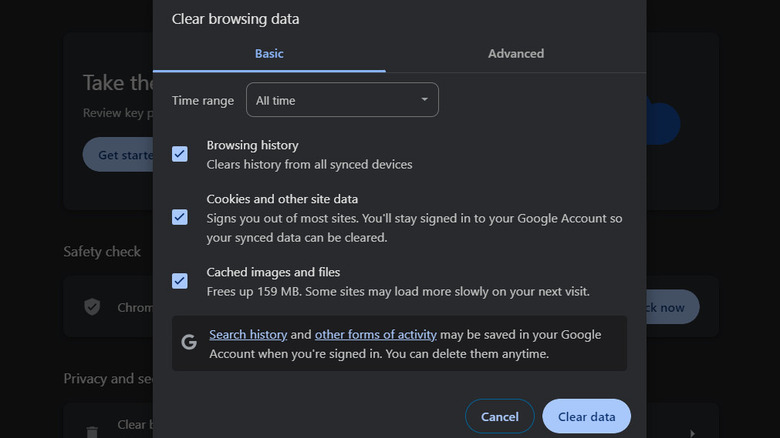Viewport: 780px width, 438px height.
Task: Uncheck the Browsing history checkbox
Action: (x=180, y=154)
